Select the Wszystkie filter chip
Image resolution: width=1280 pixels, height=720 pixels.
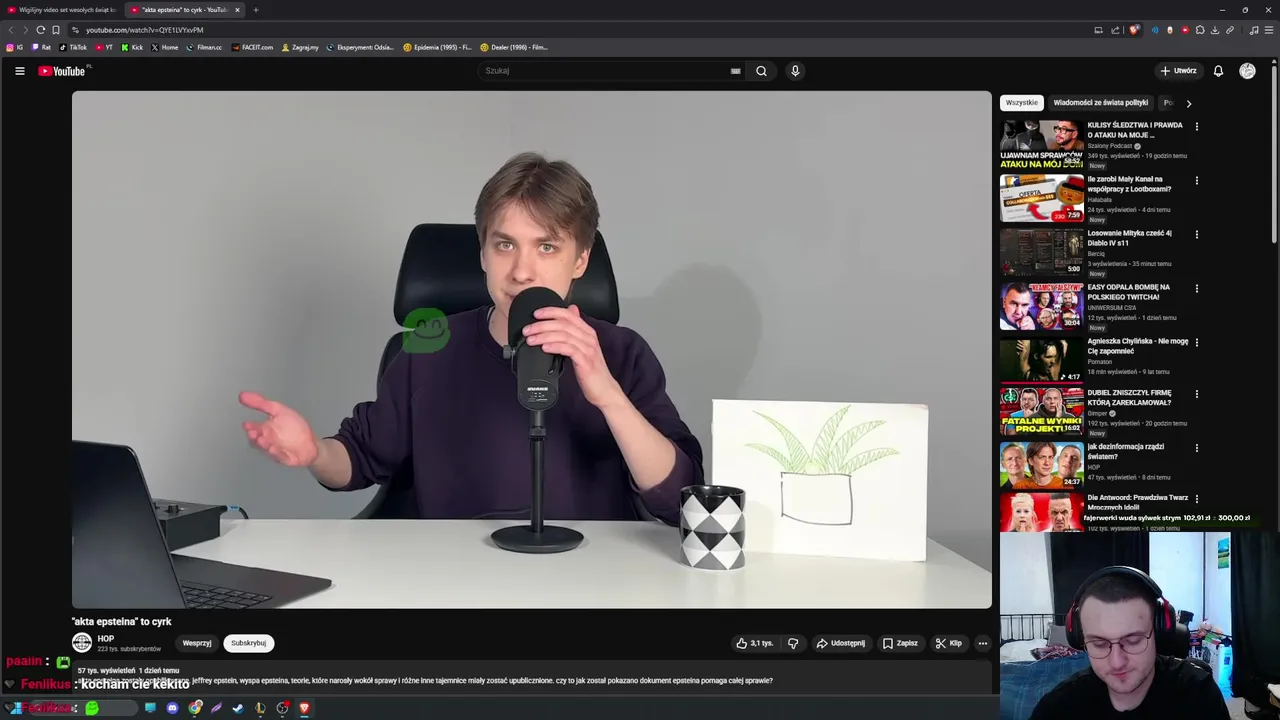click(1021, 103)
